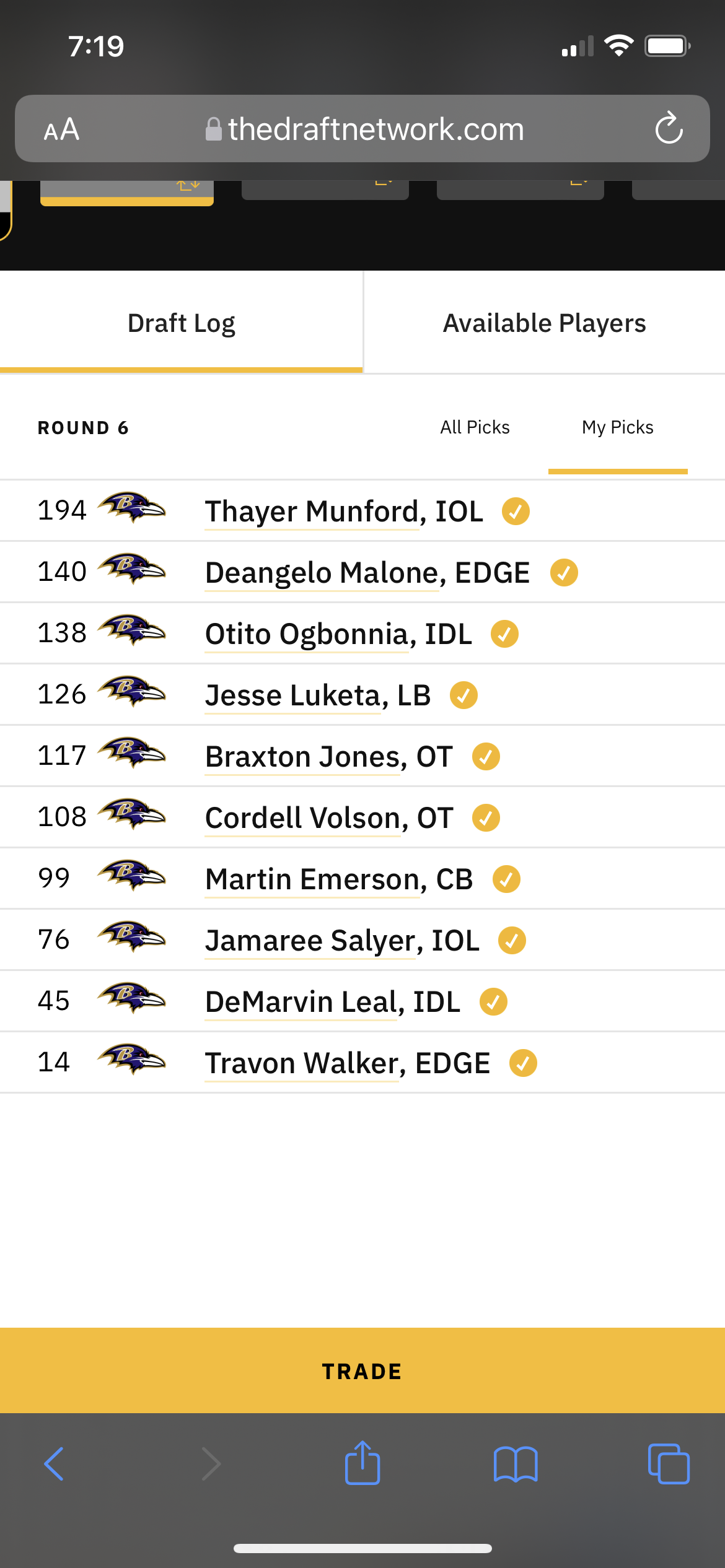Click the checkmark badge next to Thayer Munford

[516, 512]
